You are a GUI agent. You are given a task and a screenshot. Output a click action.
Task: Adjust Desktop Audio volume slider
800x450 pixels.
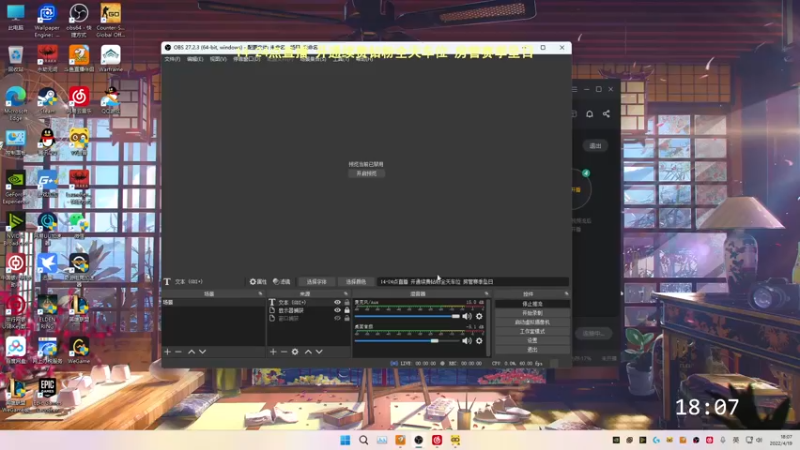[407, 341]
